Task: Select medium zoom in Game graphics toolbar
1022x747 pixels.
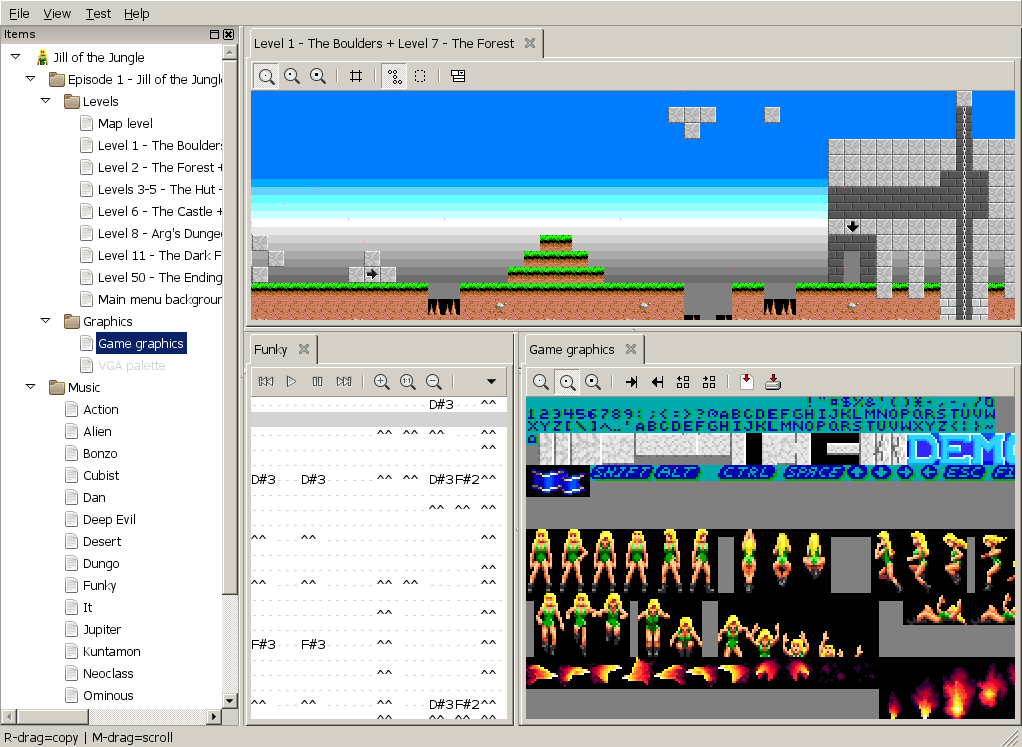Action: point(567,382)
